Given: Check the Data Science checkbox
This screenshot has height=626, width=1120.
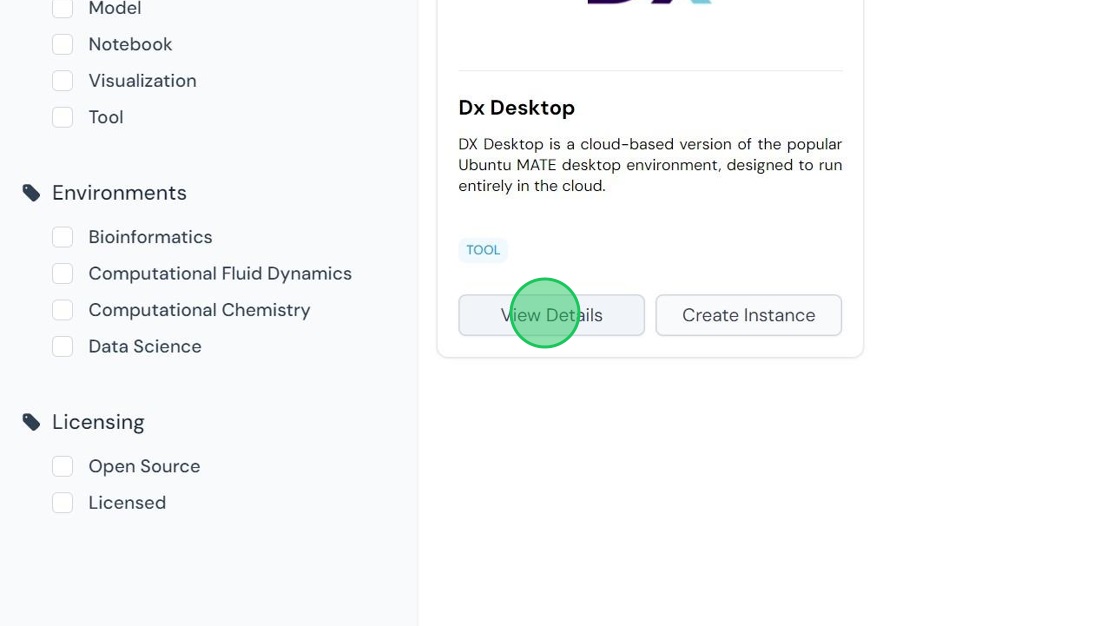Looking at the screenshot, I should pyautogui.click(x=62, y=347).
